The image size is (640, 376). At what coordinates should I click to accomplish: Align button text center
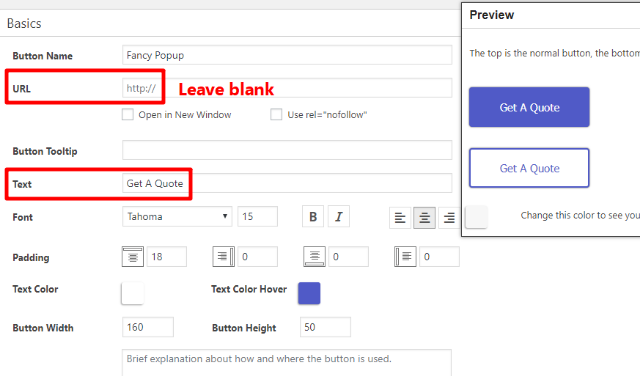tap(424, 218)
